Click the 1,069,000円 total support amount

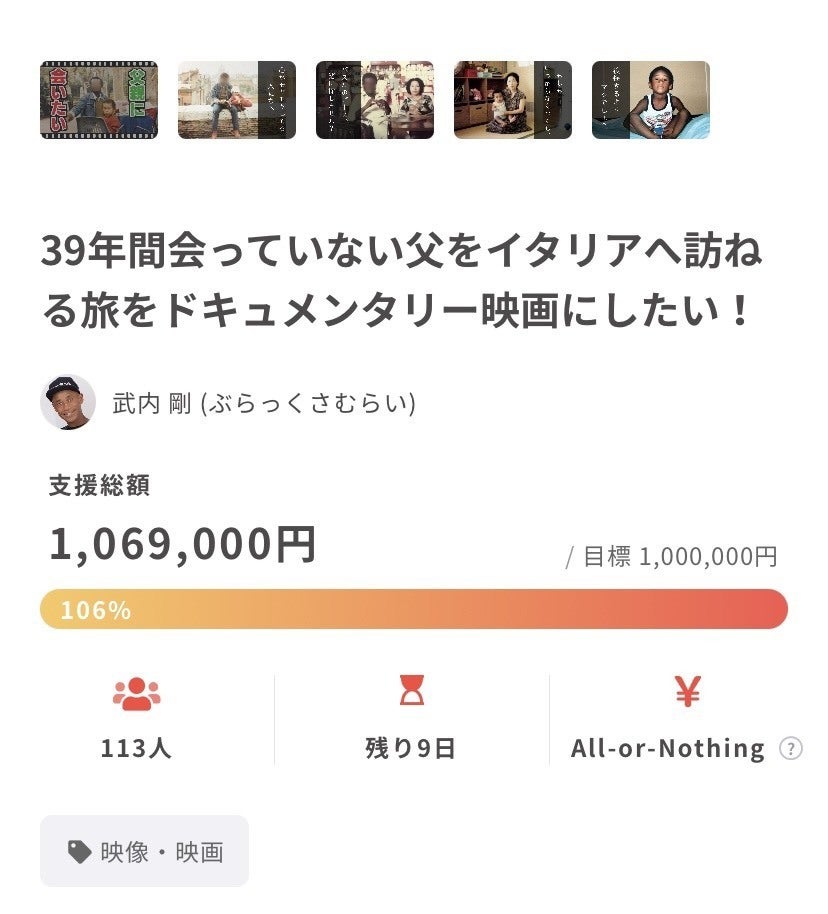[183, 545]
